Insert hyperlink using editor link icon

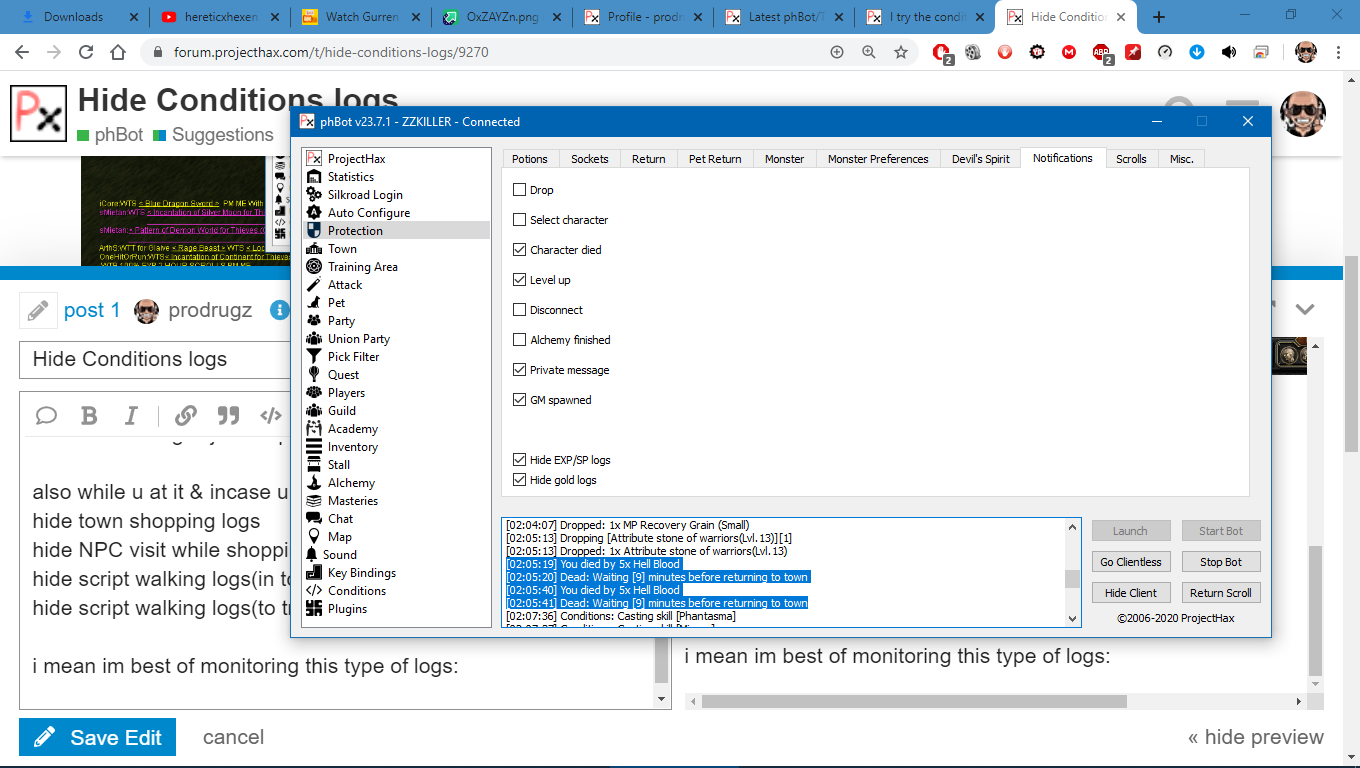(185, 416)
